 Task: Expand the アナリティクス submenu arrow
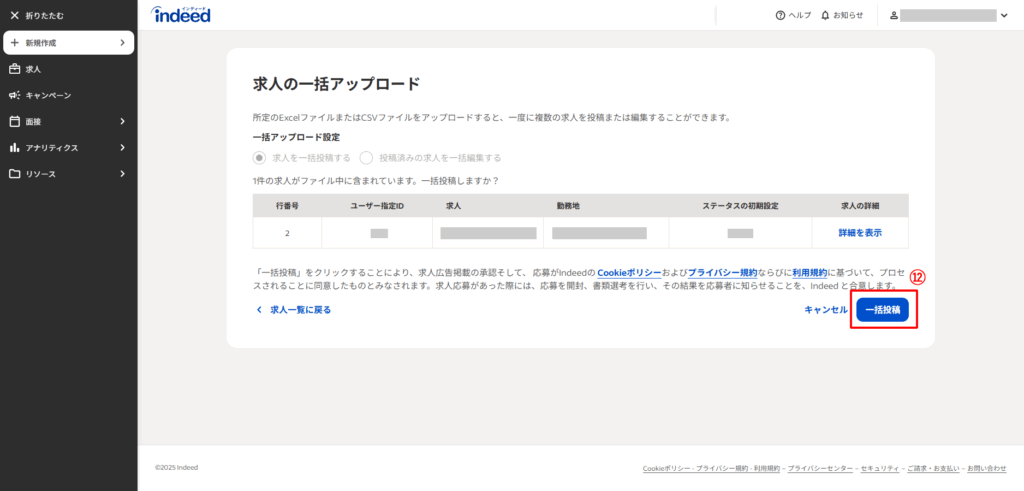122,147
